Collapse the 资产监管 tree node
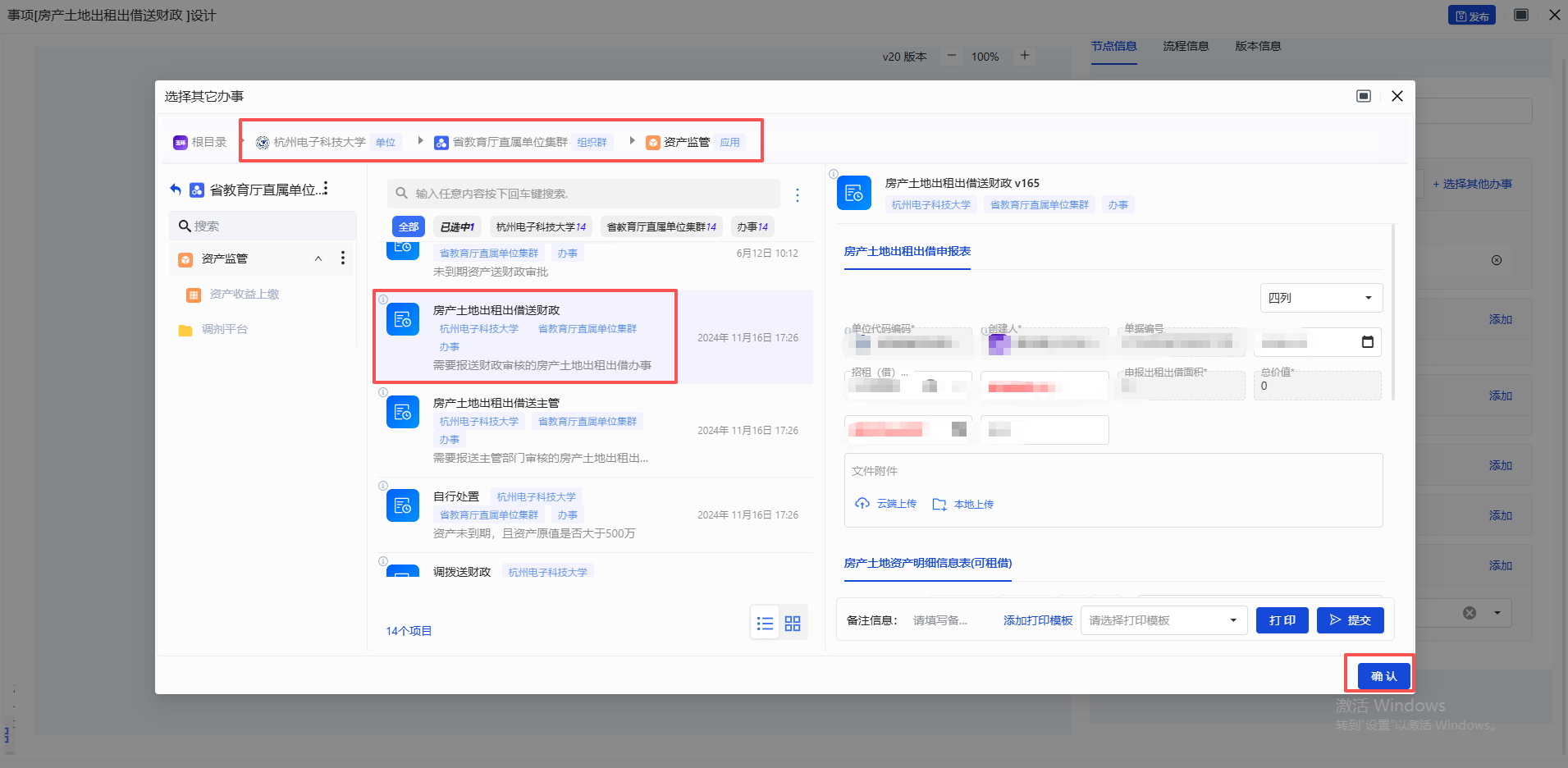Viewport: 1568px width, 768px height. pyautogui.click(x=318, y=258)
